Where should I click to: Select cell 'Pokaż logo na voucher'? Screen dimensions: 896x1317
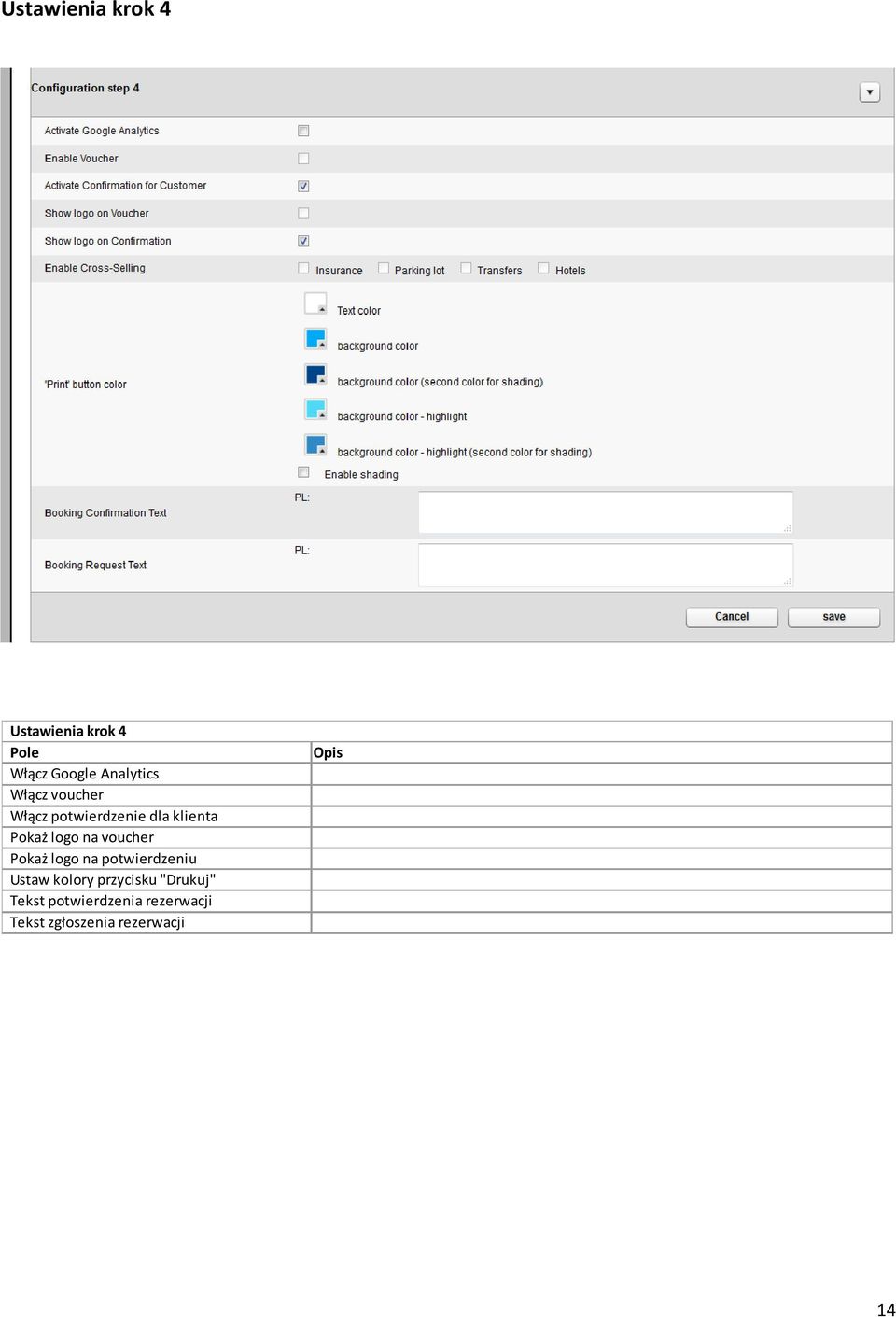[x=157, y=837]
